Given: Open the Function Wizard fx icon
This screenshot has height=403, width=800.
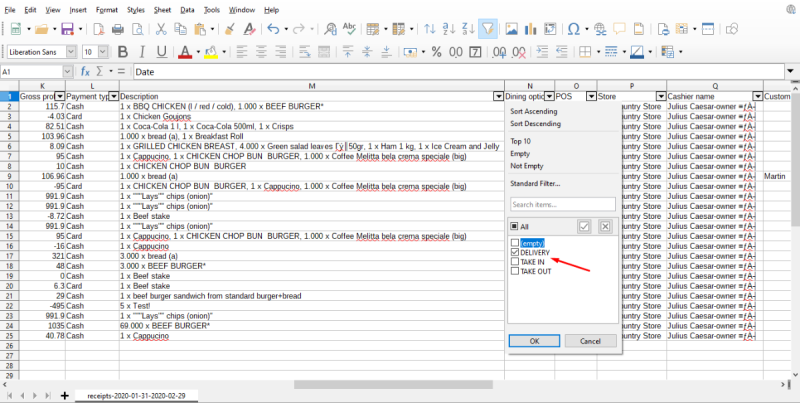Looking at the screenshot, I should 86,72.
